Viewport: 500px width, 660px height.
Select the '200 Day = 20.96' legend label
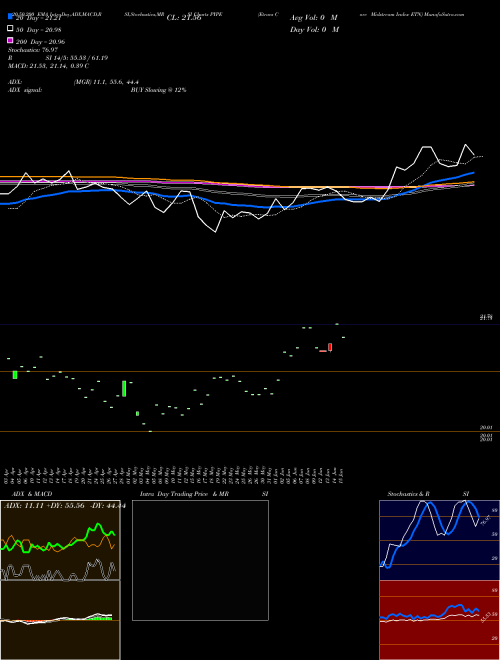click(40, 42)
